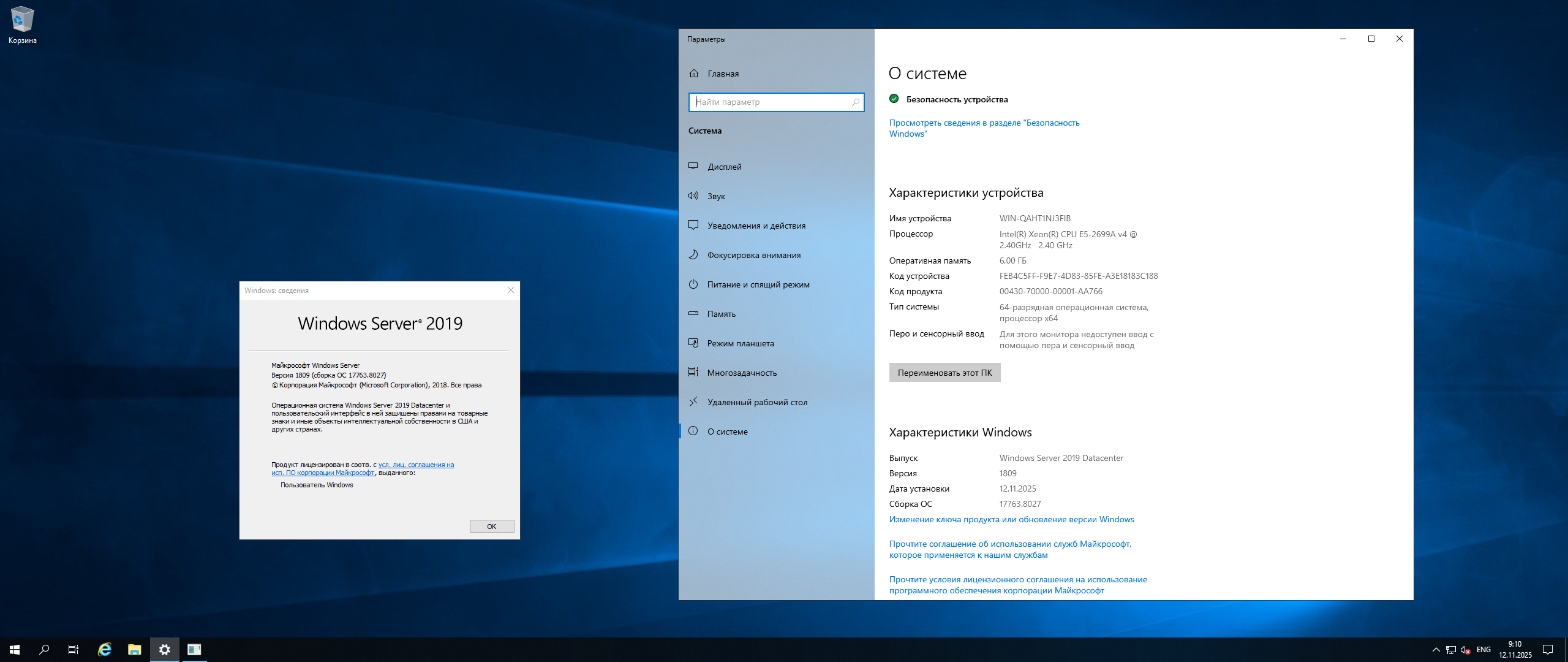
Task: Open Focus assist moon icon entry
Action: 693,254
